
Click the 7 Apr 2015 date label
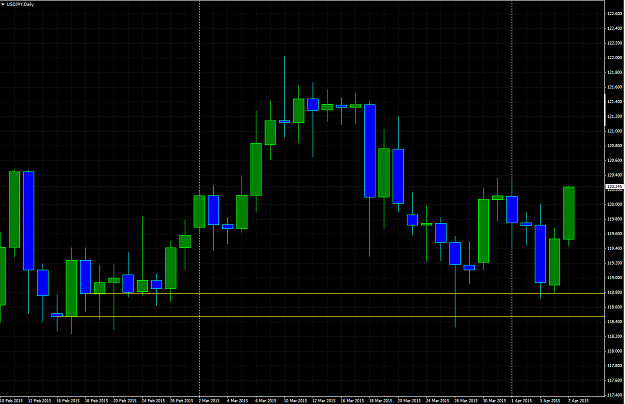point(578,400)
